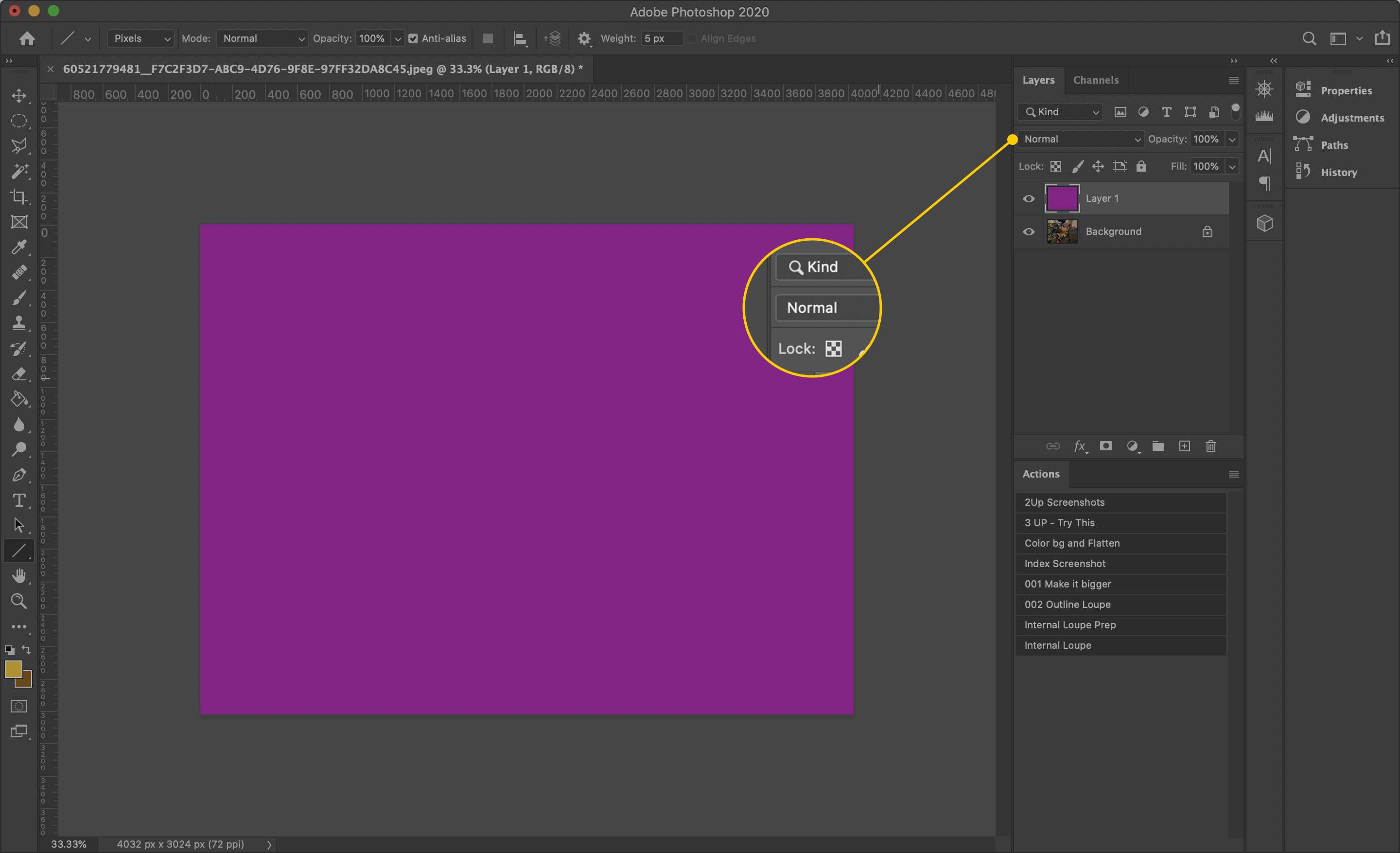Open the Opacity percentage dropdown
Screen dimensions: 1400x853
pyautogui.click(x=1232, y=139)
